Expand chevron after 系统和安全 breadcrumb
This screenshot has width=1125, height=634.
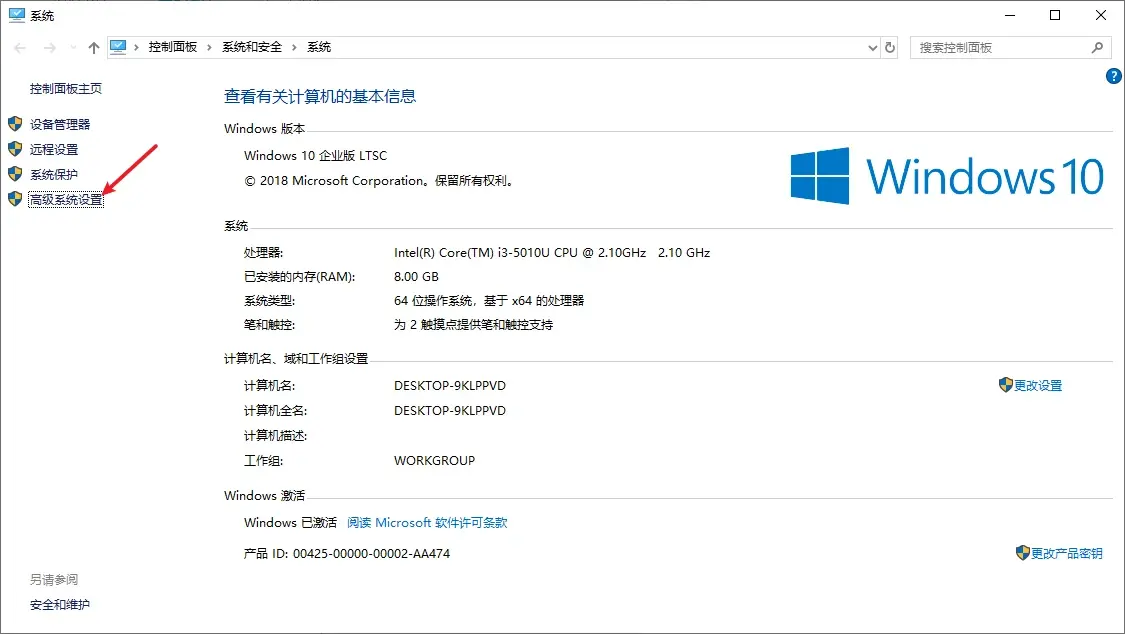(294, 47)
